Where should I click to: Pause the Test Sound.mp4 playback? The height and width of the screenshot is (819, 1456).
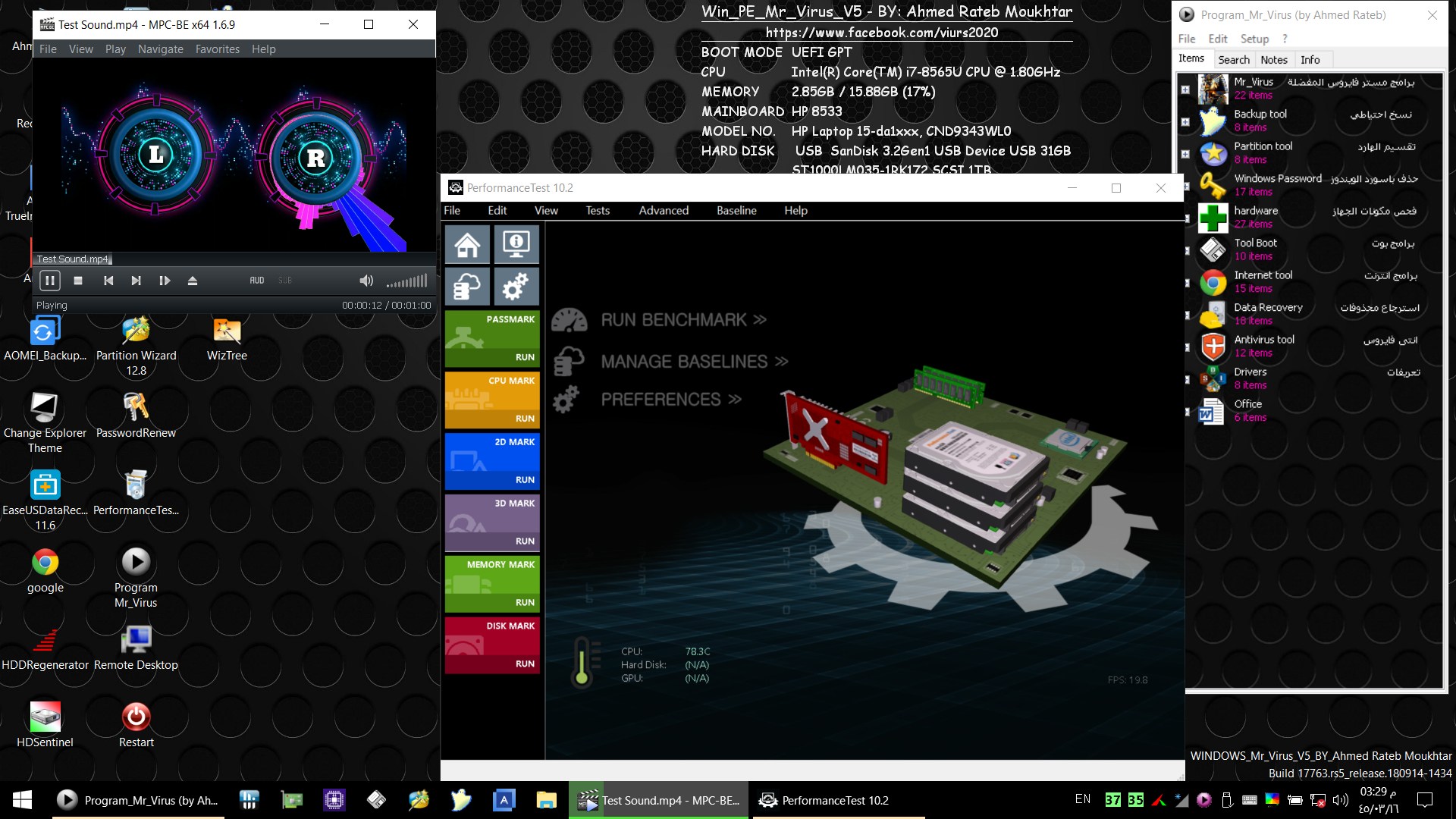point(49,281)
